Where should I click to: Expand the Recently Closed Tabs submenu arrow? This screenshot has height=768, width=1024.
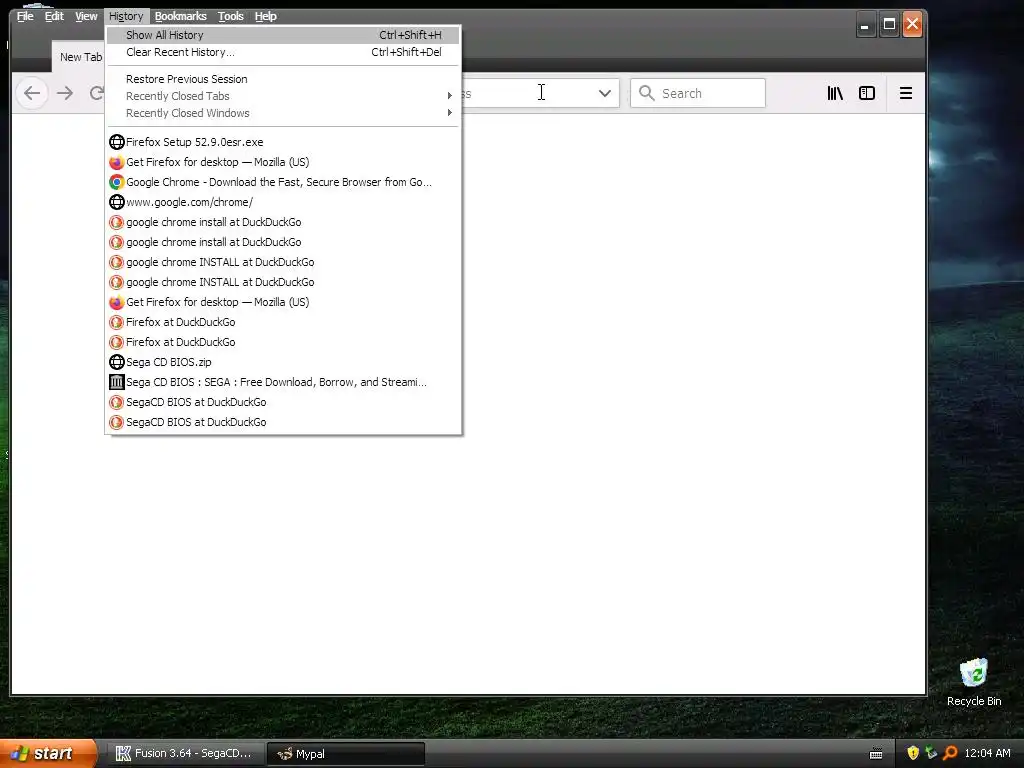point(449,96)
